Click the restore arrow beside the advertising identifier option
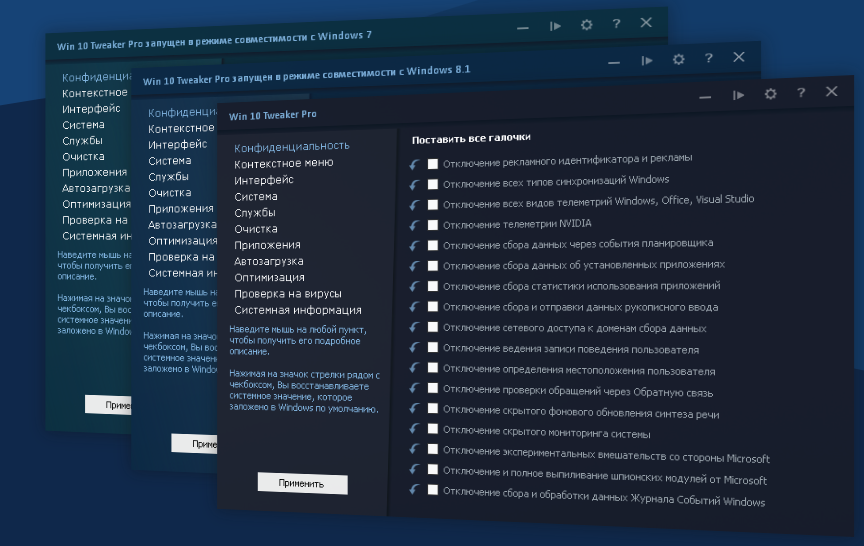The width and height of the screenshot is (864, 546). click(415, 164)
